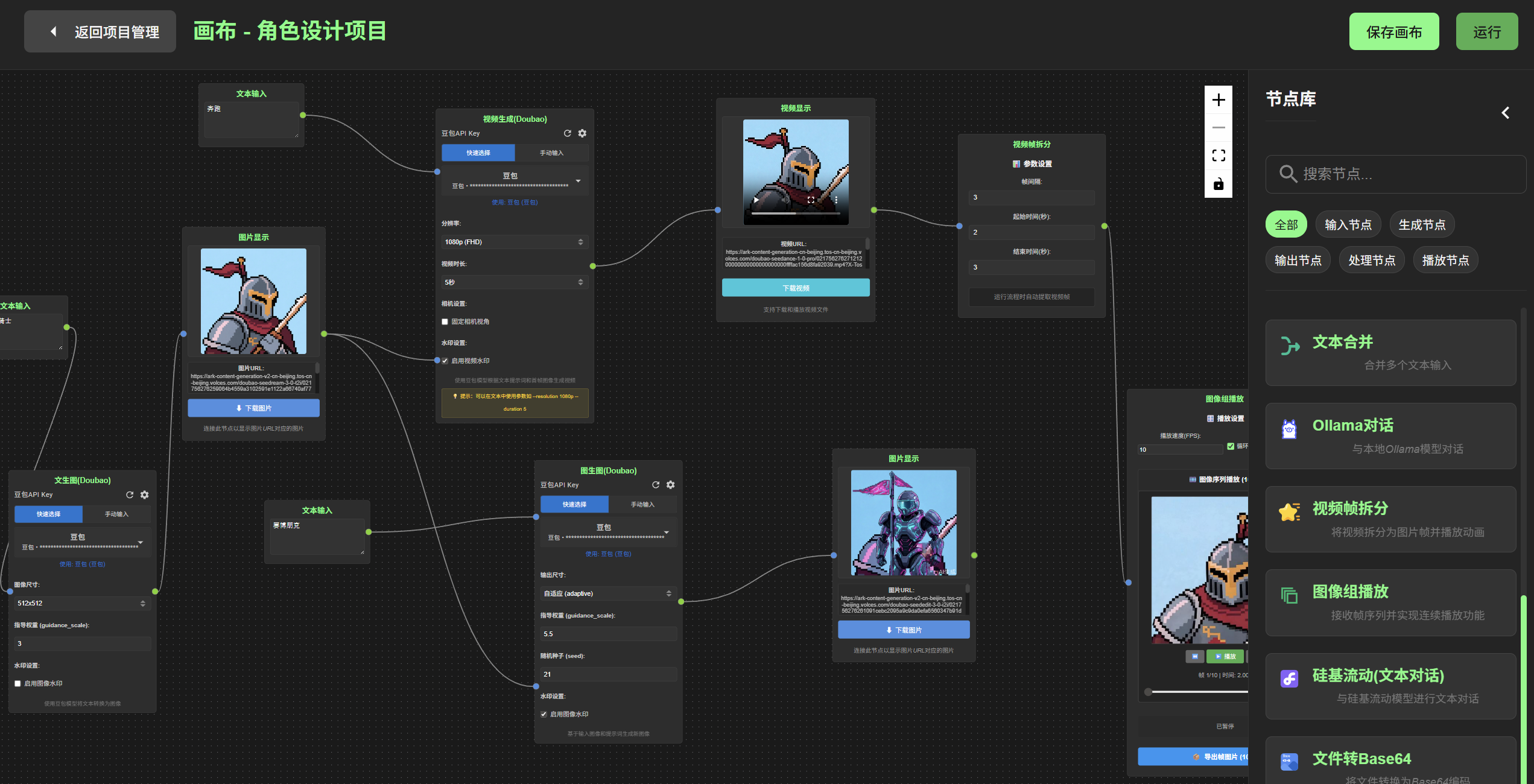Click the search magnifier icon in node library
The width and height of the screenshot is (1534, 784).
1288,174
